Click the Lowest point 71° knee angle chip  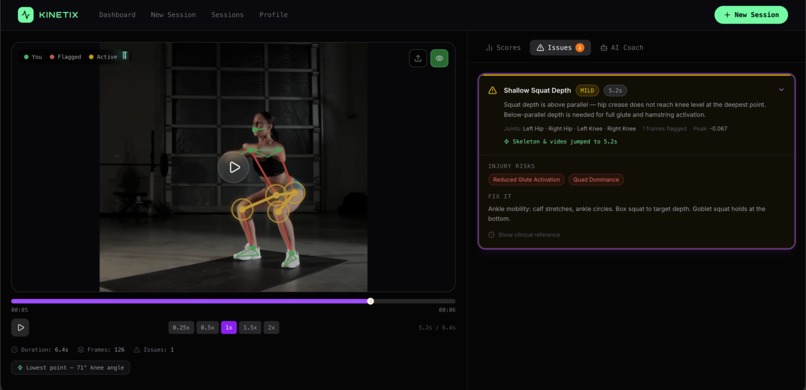coord(70,367)
